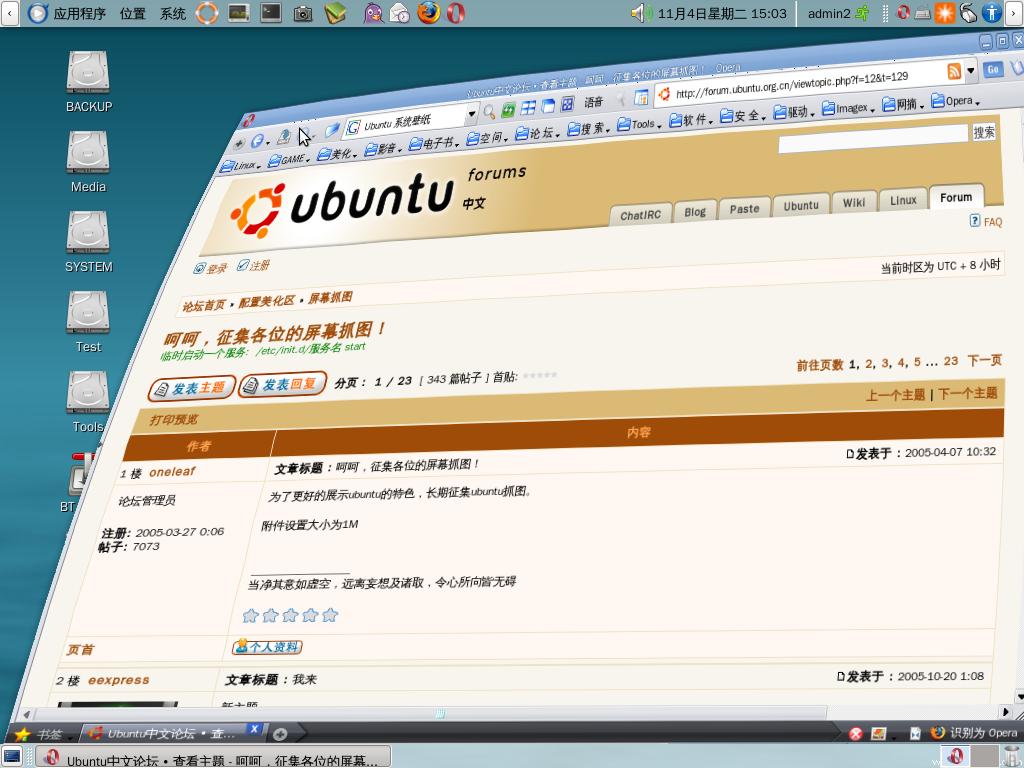Switch to the Wiki tab
The height and width of the screenshot is (768, 1024).
click(x=854, y=202)
